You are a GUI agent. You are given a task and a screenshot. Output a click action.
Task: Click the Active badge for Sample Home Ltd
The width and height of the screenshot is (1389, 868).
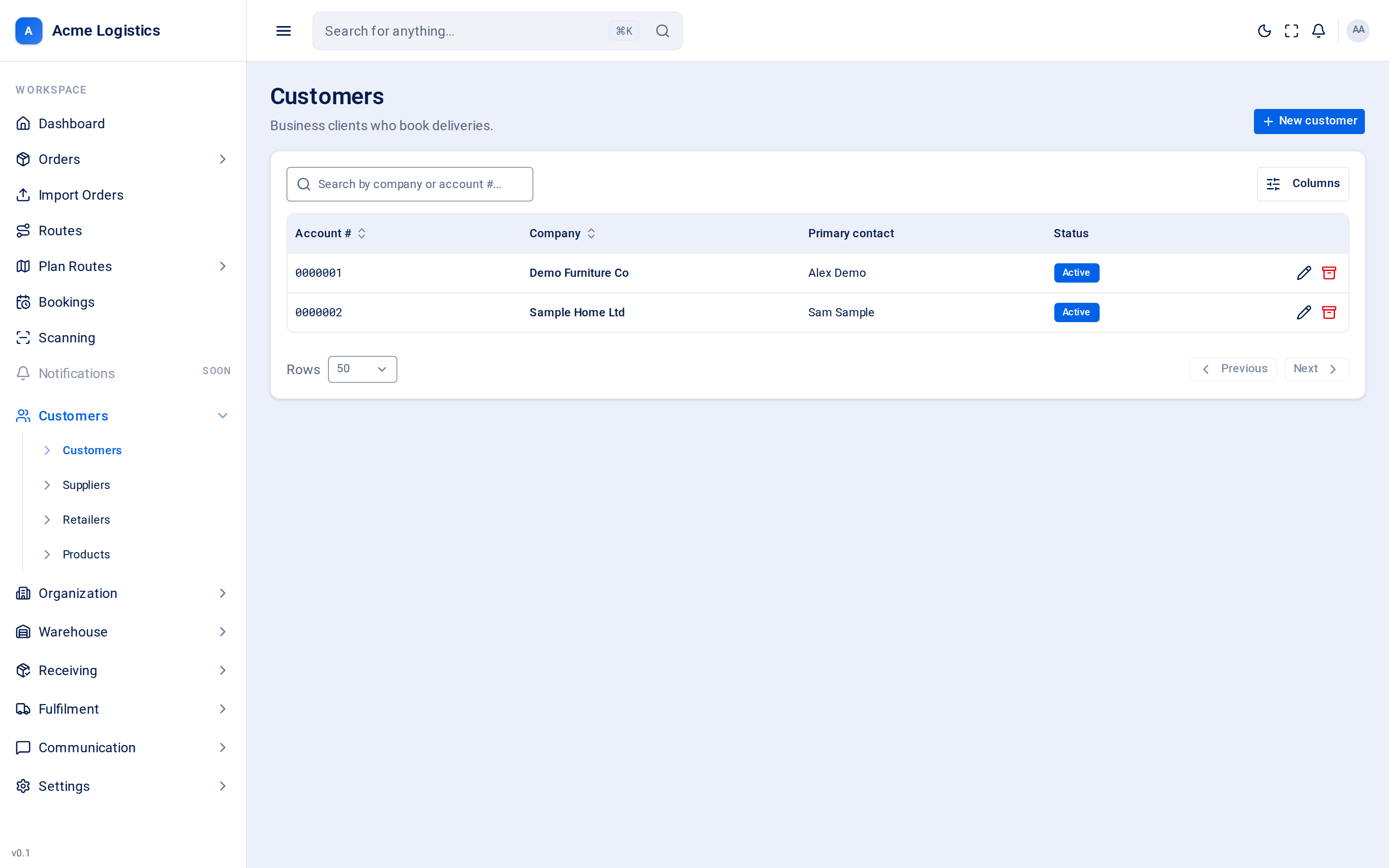(1076, 312)
